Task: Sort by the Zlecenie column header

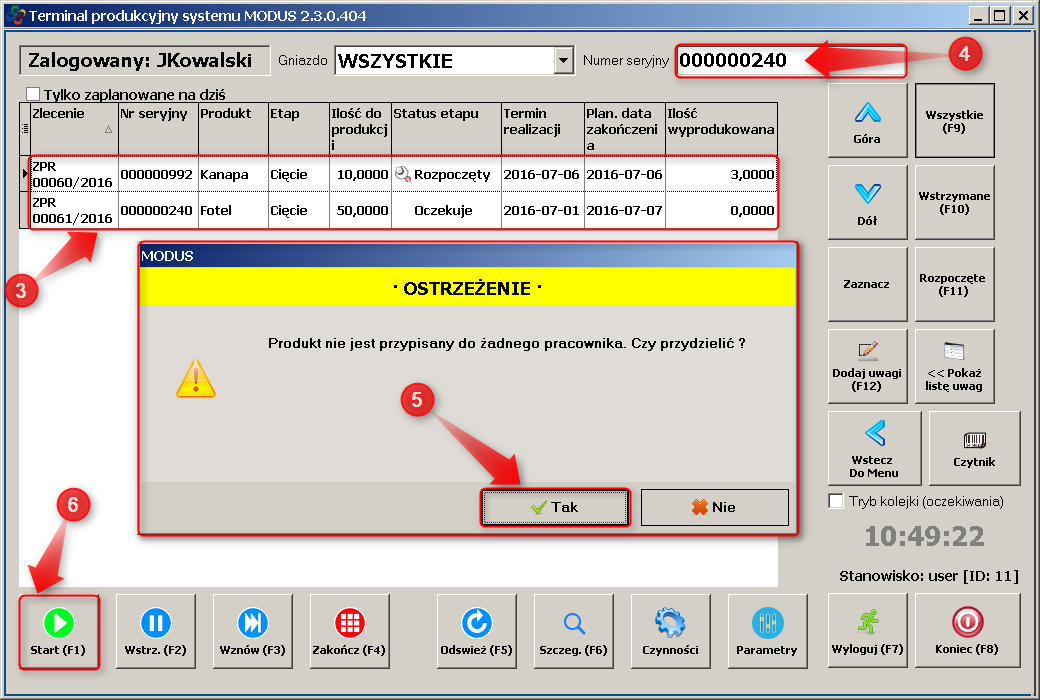Action: pos(72,128)
